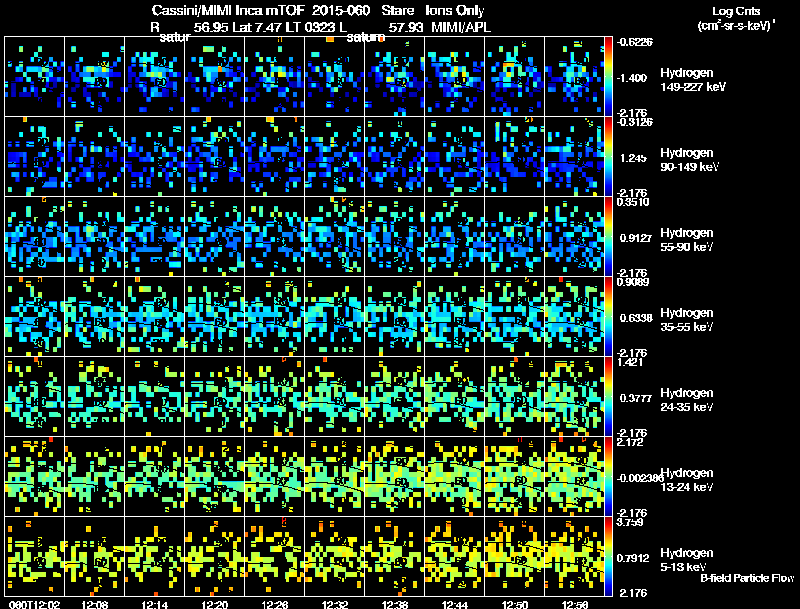Click the '12:44' time axis label
800x609 pixels.
[x=455, y=604]
